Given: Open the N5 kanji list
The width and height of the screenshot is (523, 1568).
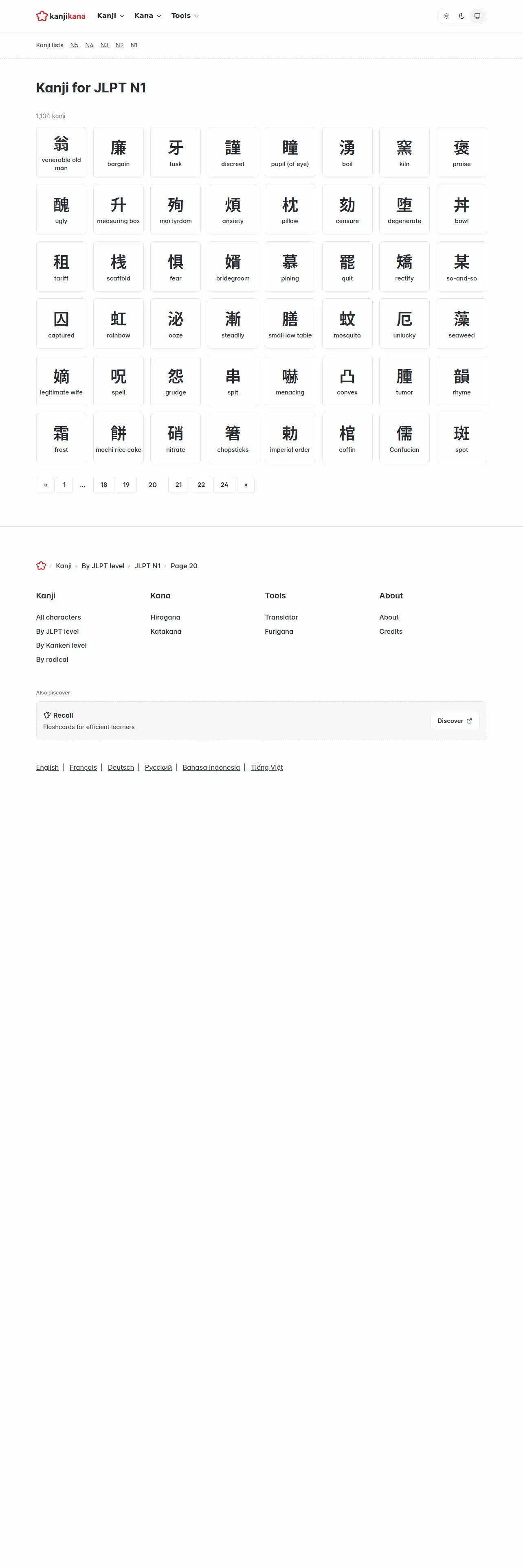Looking at the screenshot, I should [x=74, y=45].
